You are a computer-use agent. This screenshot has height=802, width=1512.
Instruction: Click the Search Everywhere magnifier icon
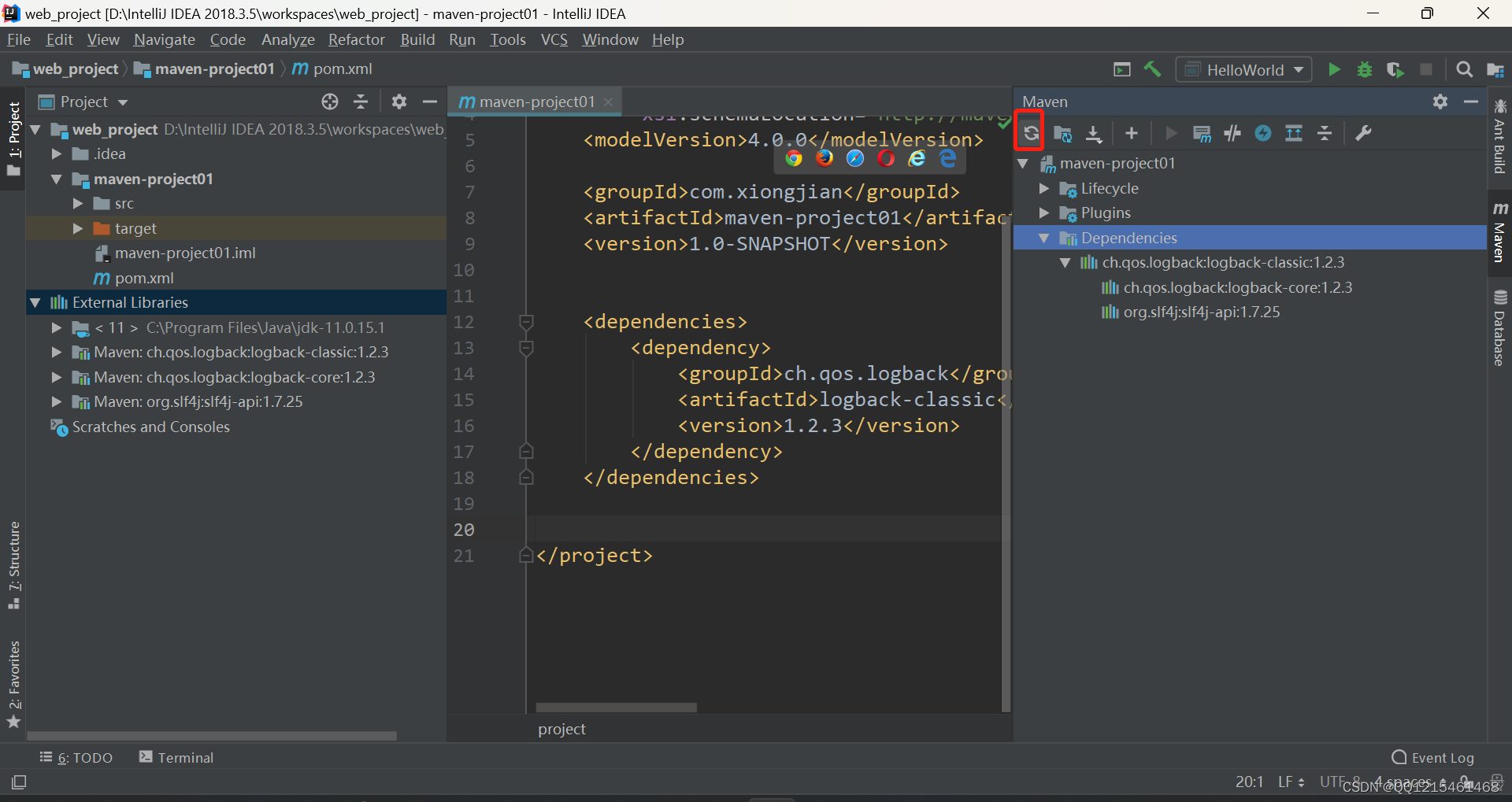tap(1465, 70)
